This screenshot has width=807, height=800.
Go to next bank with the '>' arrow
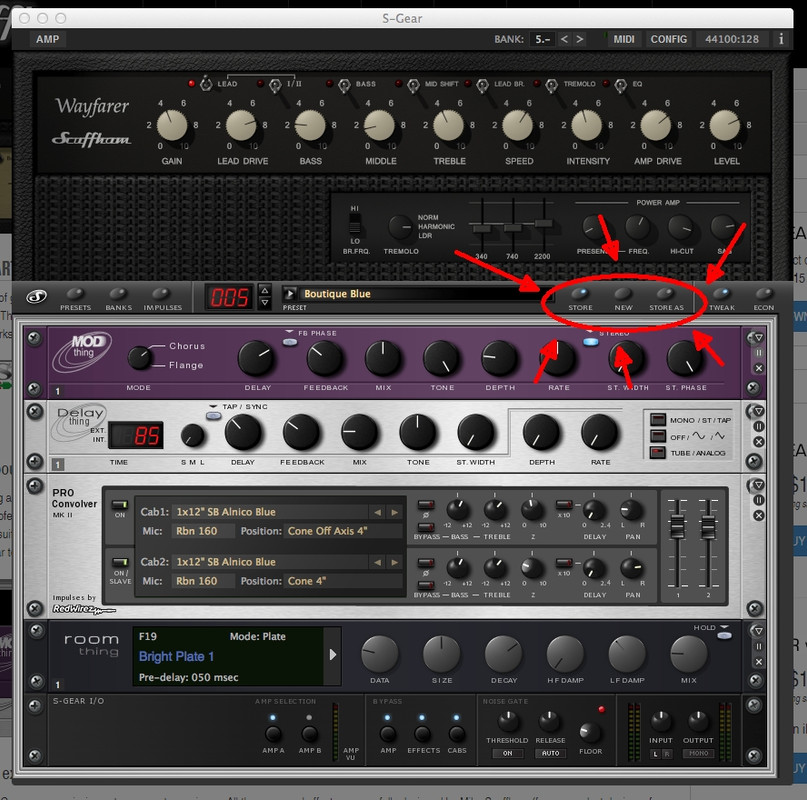[580, 39]
